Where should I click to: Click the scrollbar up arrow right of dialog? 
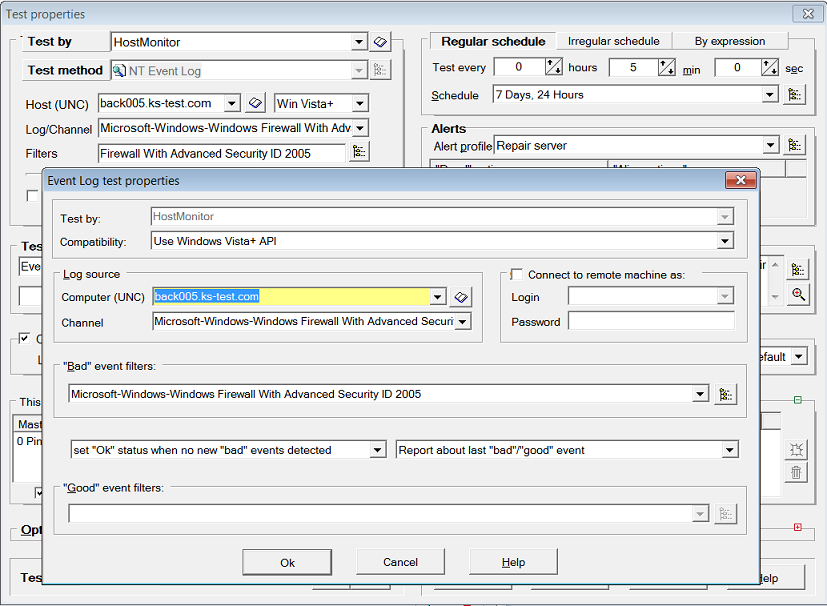(x=775, y=265)
